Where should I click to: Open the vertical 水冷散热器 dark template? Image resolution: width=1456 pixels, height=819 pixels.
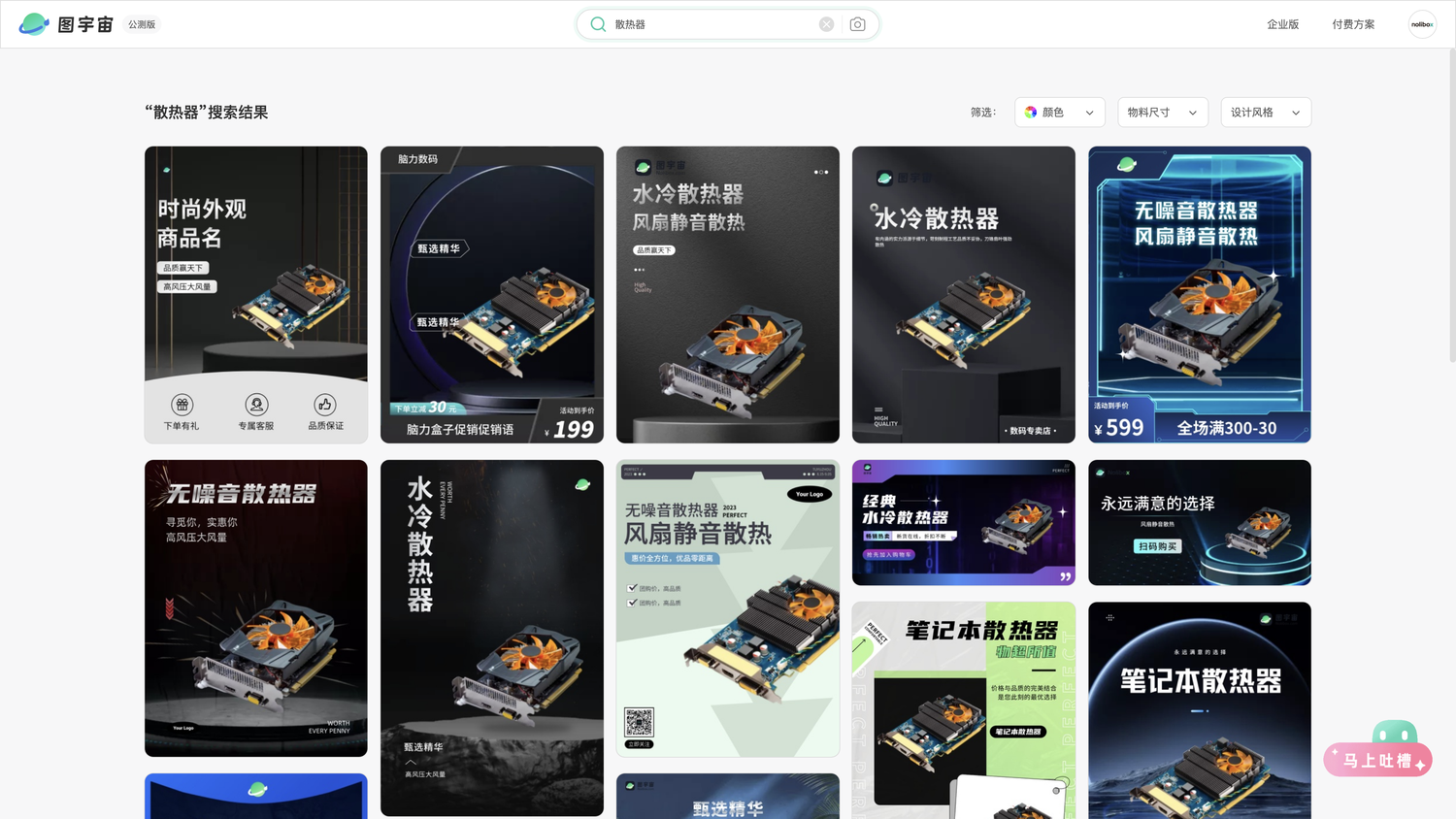click(x=492, y=638)
